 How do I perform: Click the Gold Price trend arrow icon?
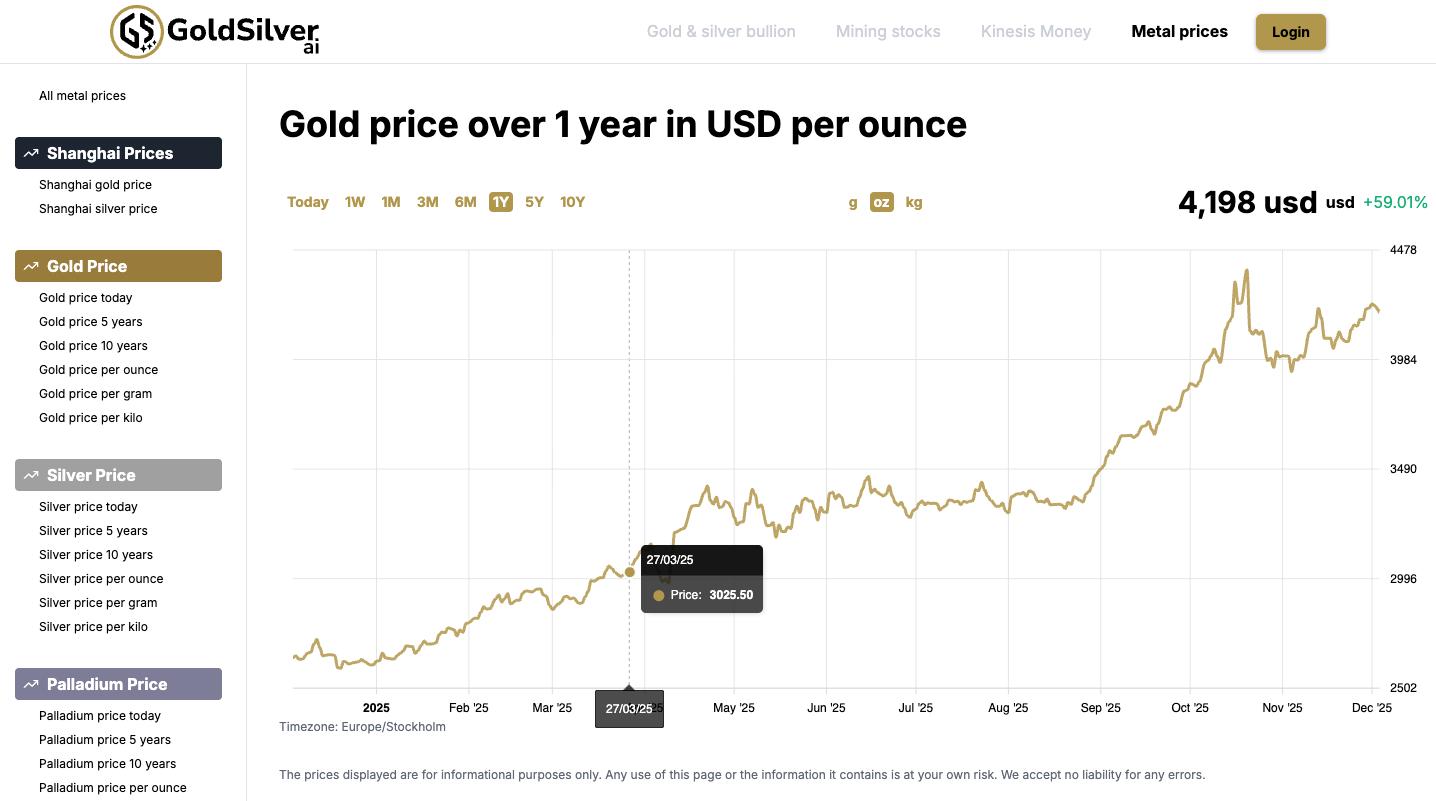(x=31, y=266)
